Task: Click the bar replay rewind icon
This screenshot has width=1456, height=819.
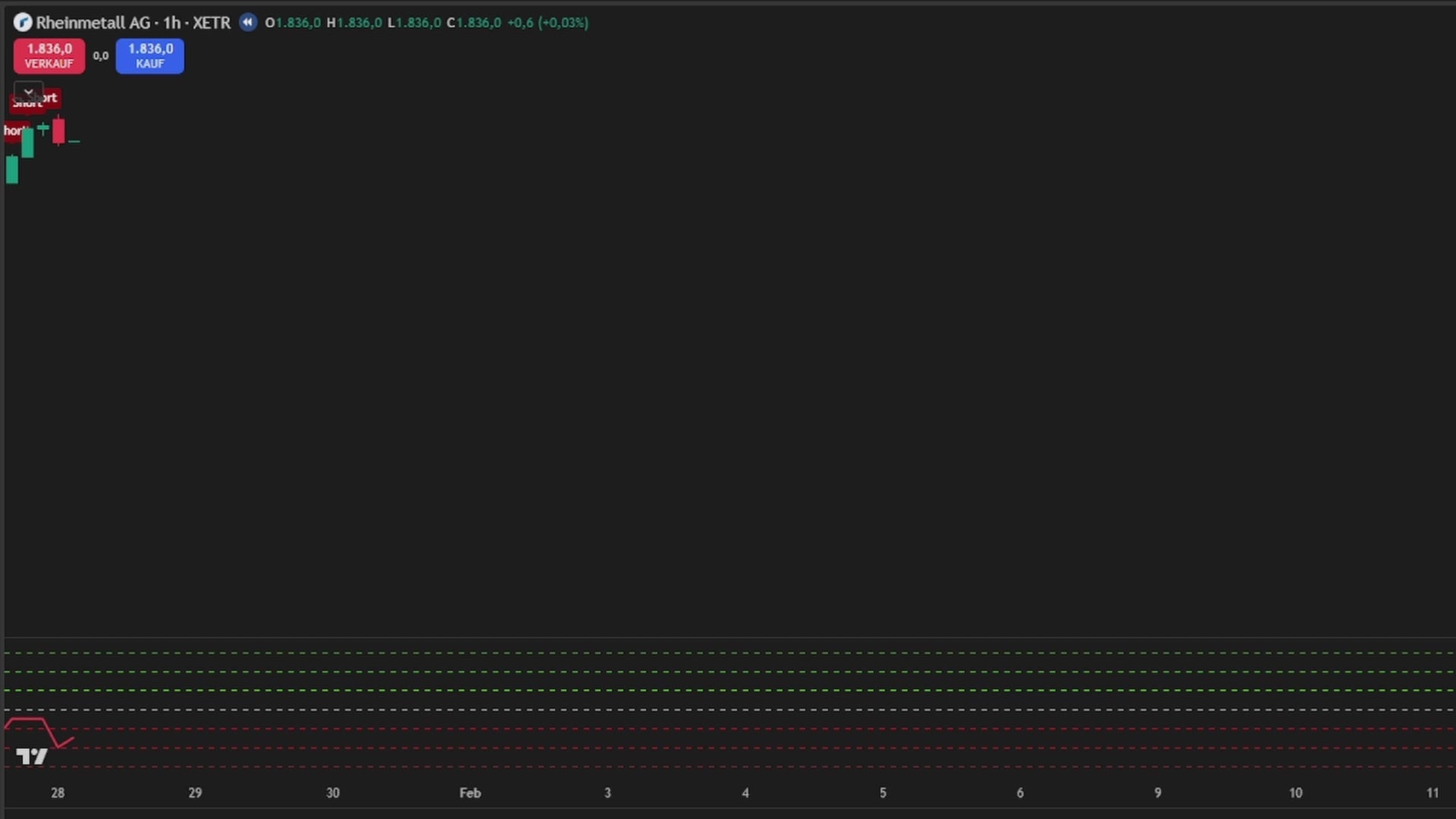Action: coord(248,22)
